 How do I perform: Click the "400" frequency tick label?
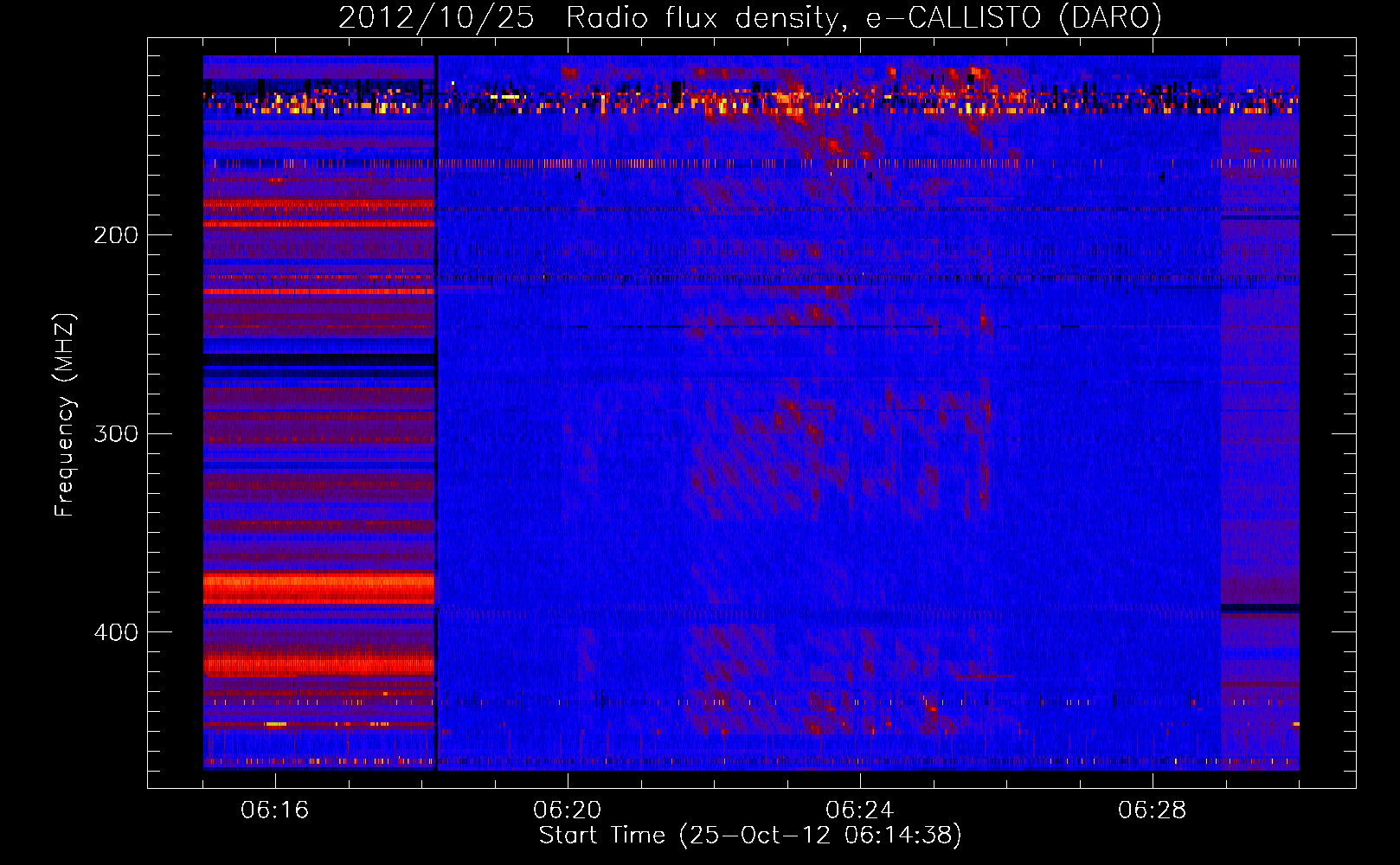tap(116, 632)
